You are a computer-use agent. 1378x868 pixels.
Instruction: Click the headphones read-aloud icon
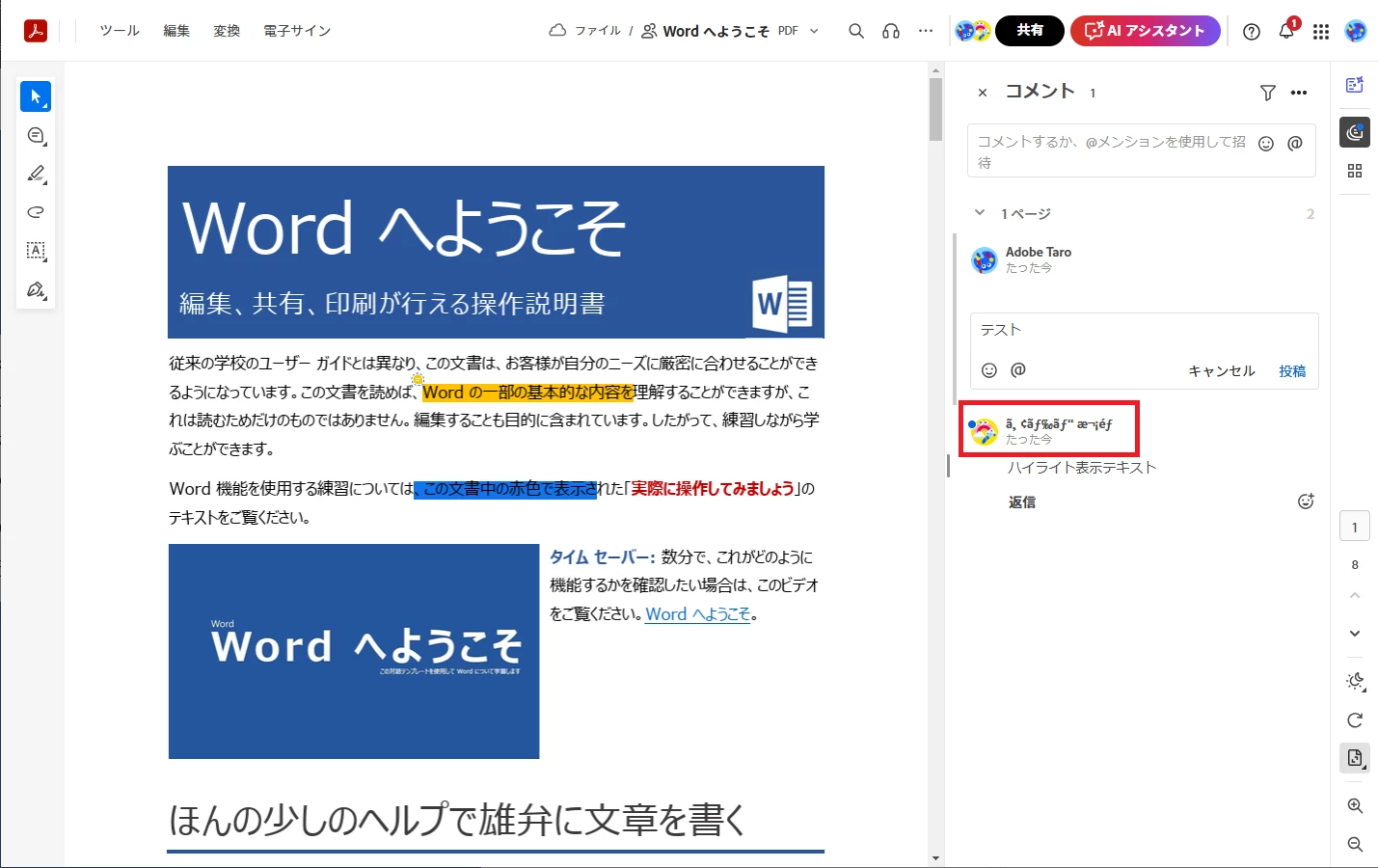tap(891, 31)
